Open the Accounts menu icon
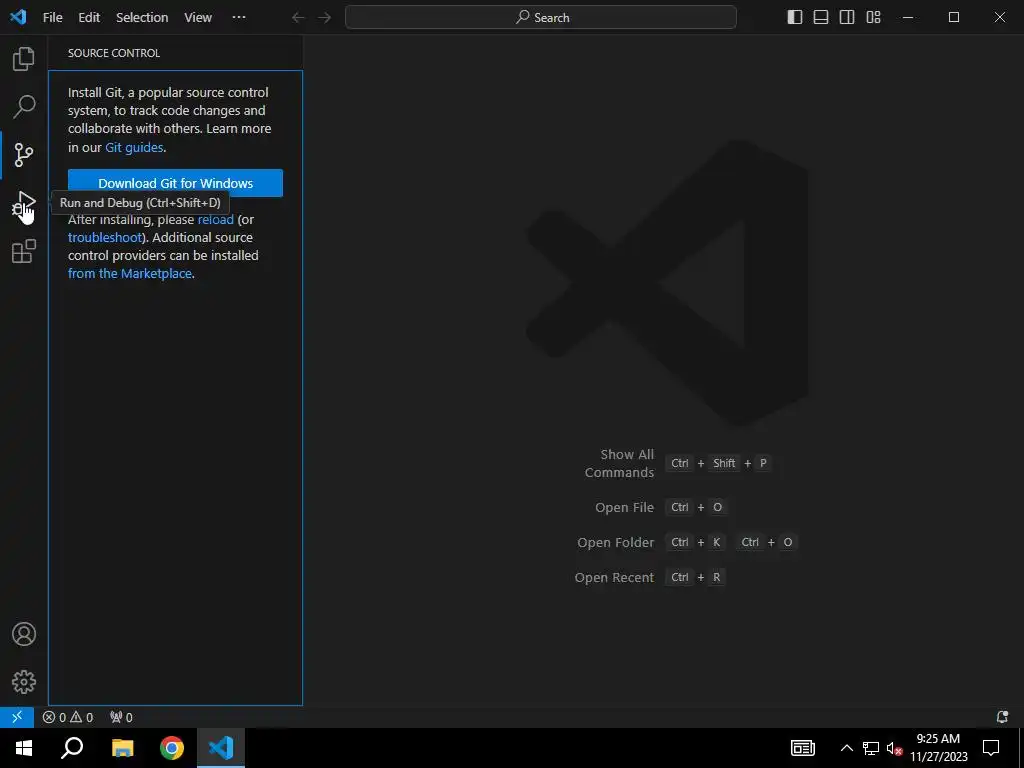 (24, 634)
